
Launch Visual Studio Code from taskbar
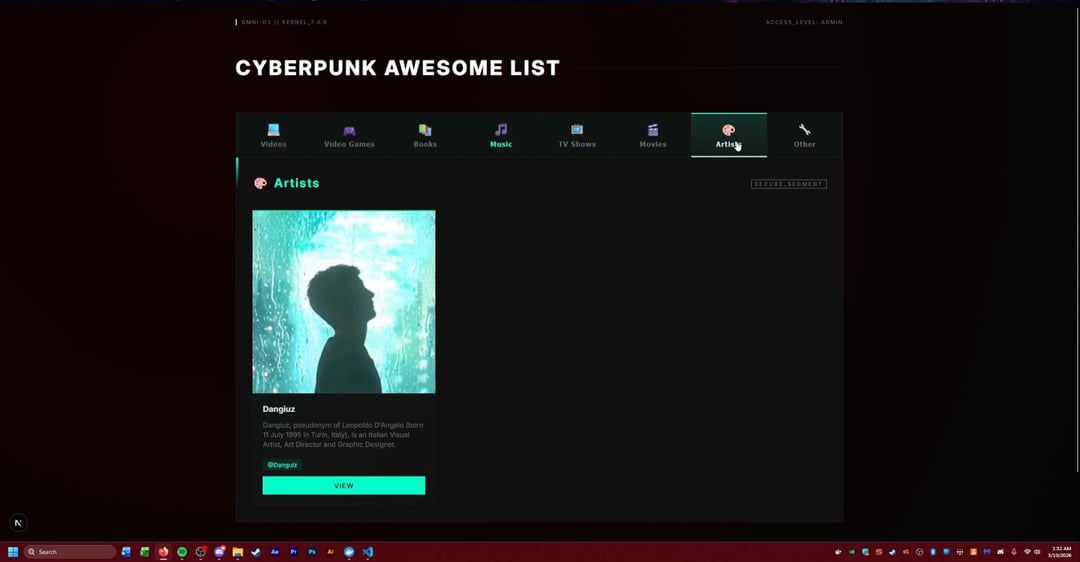[368, 552]
